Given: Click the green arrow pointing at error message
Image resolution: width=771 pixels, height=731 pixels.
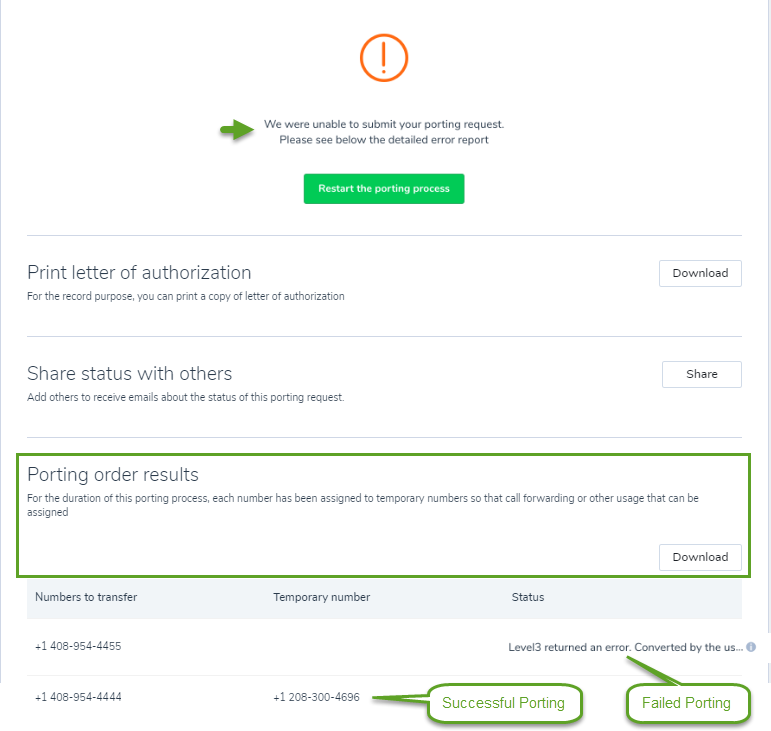Looking at the screenshot, I should coord(237,130).
